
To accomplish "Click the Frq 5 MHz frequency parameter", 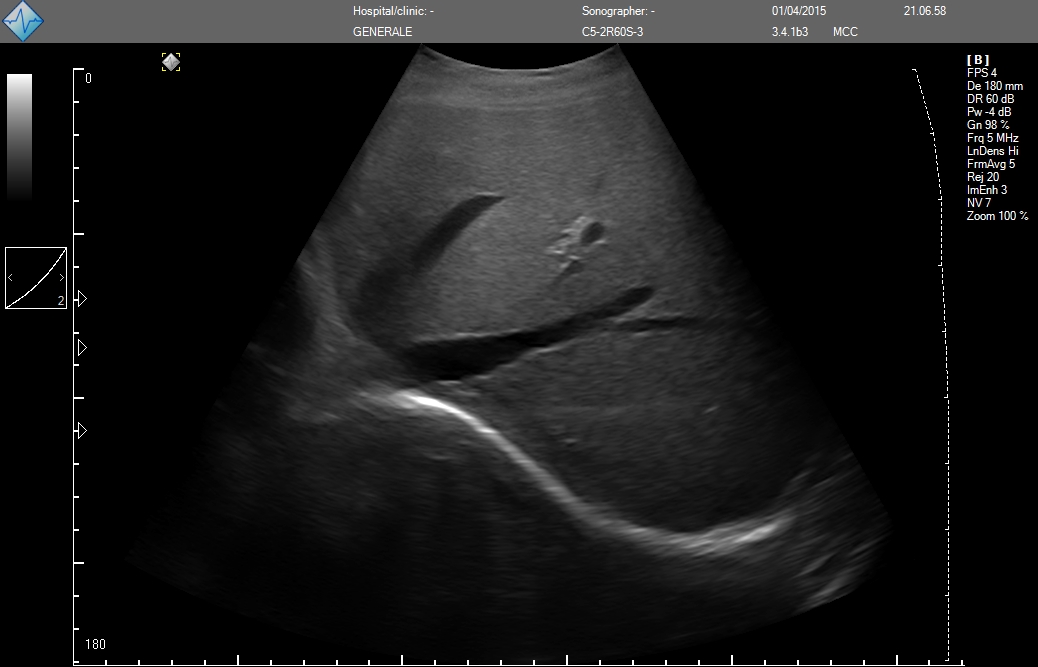I will point(992,138).
